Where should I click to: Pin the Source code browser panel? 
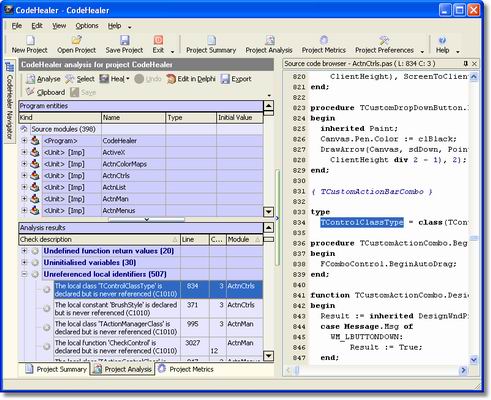[x=466, y=63]
